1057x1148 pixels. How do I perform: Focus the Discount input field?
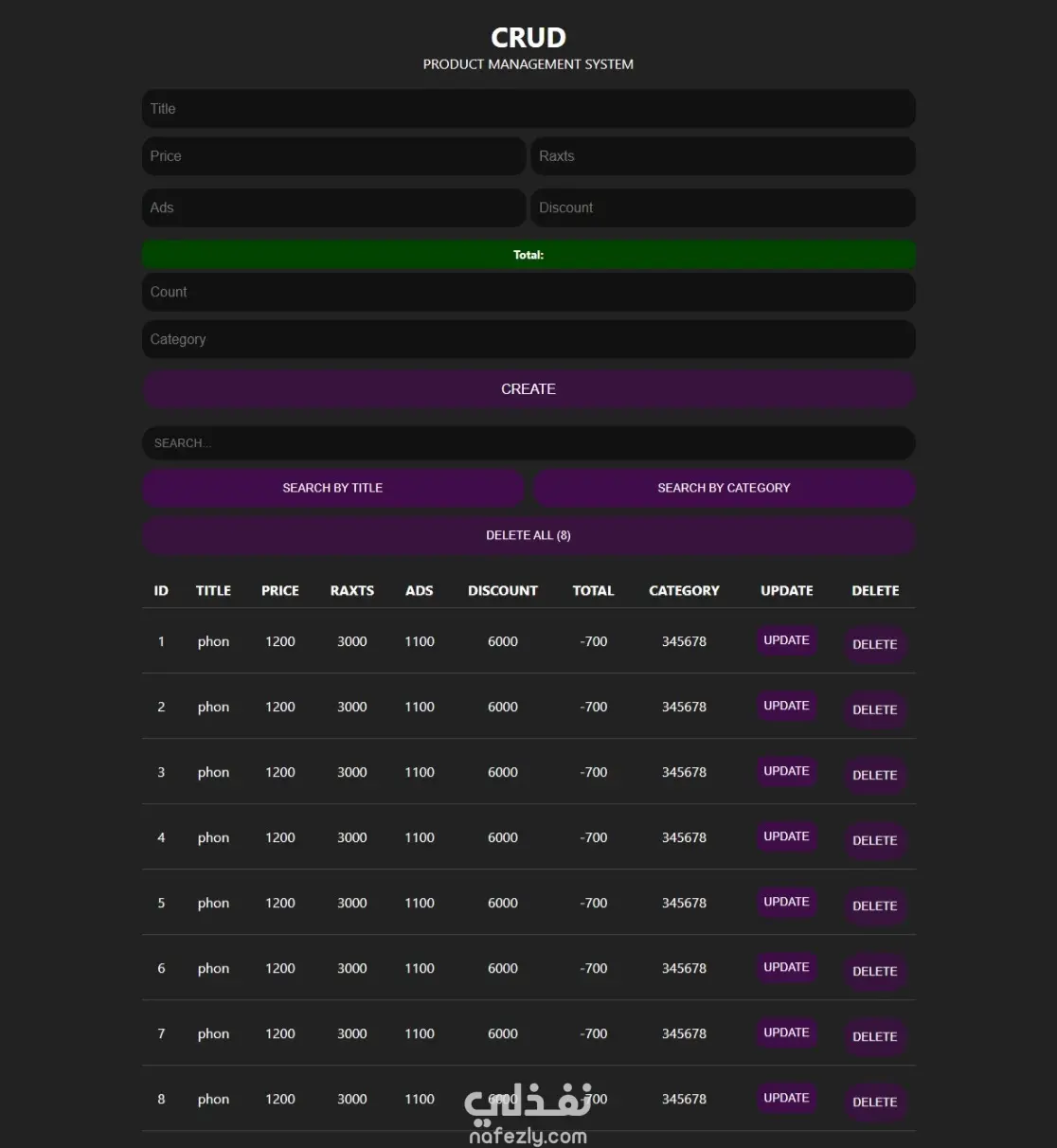pos(724,207)
